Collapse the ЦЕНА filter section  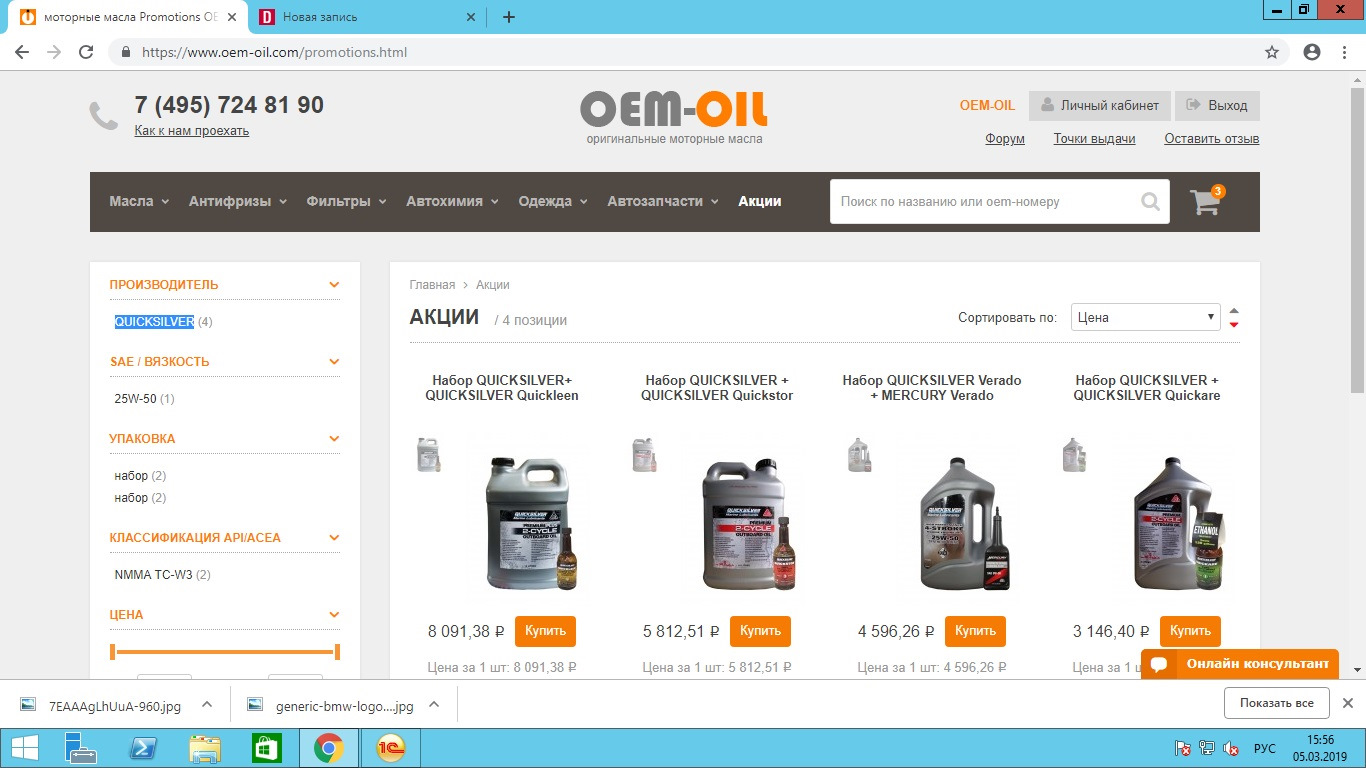pos(334,615)
